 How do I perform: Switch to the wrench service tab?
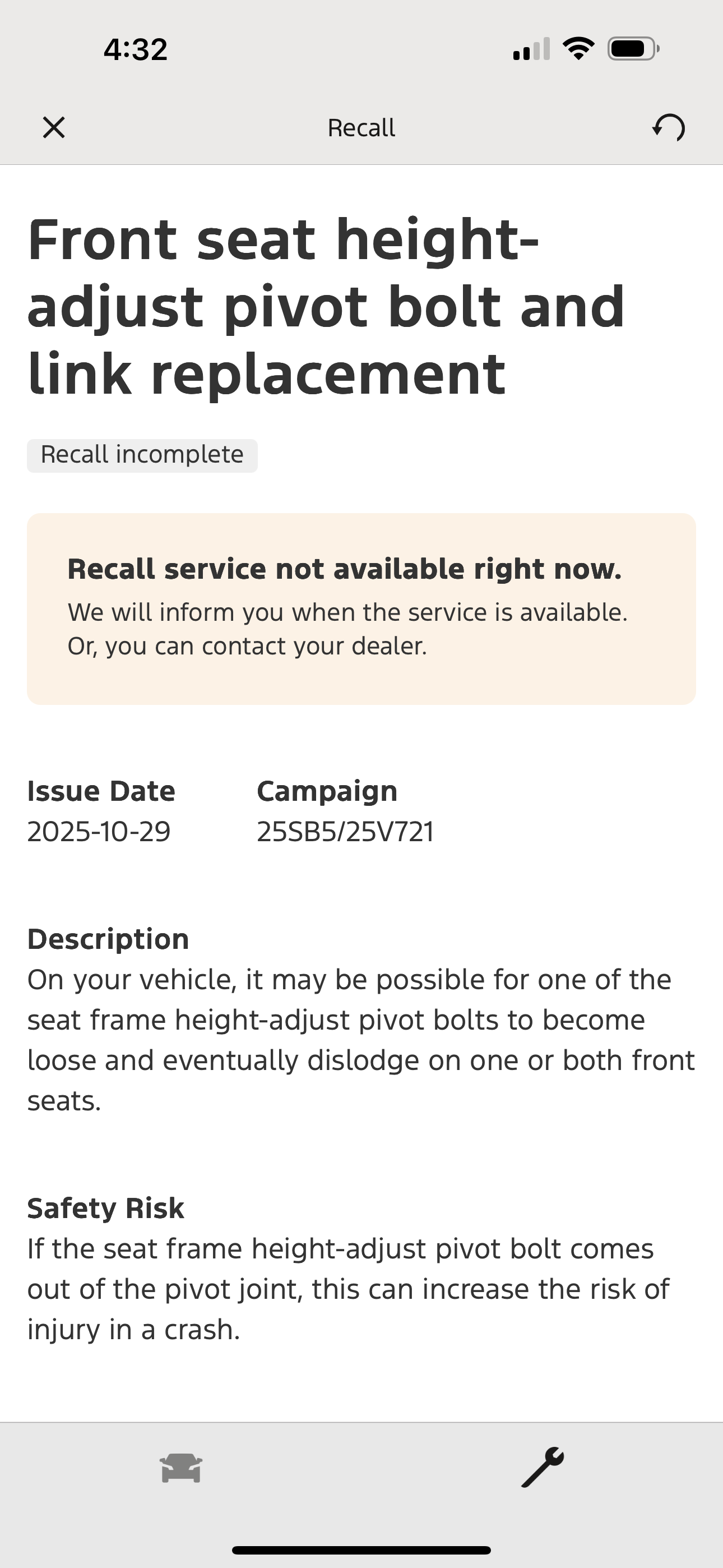543,1468
